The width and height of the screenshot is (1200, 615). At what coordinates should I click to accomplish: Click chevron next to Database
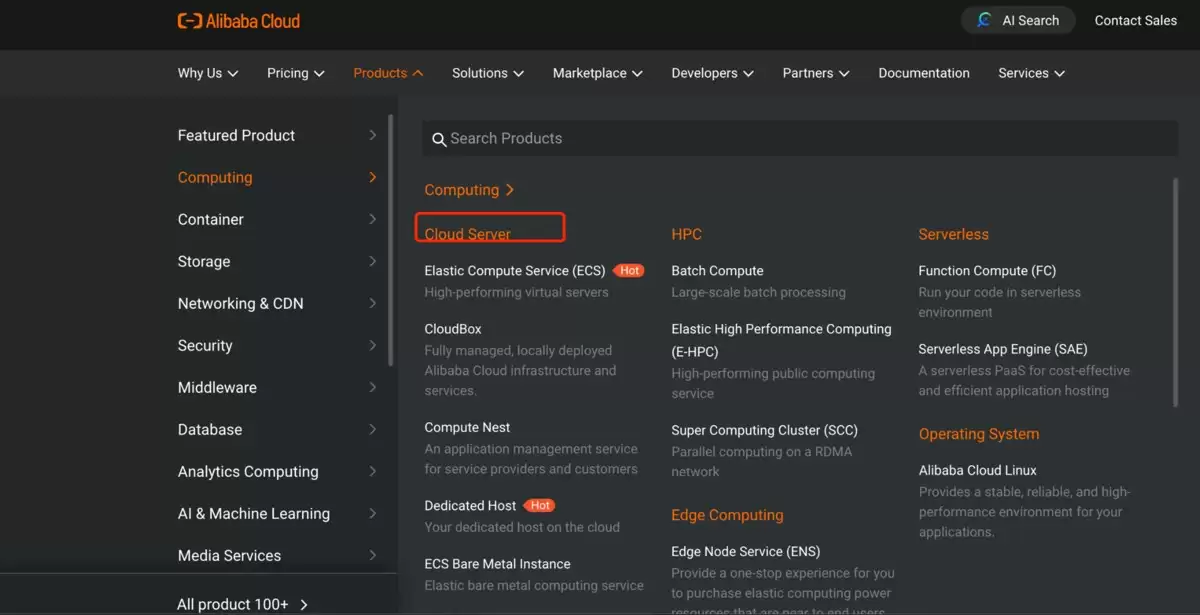point(373,429)
